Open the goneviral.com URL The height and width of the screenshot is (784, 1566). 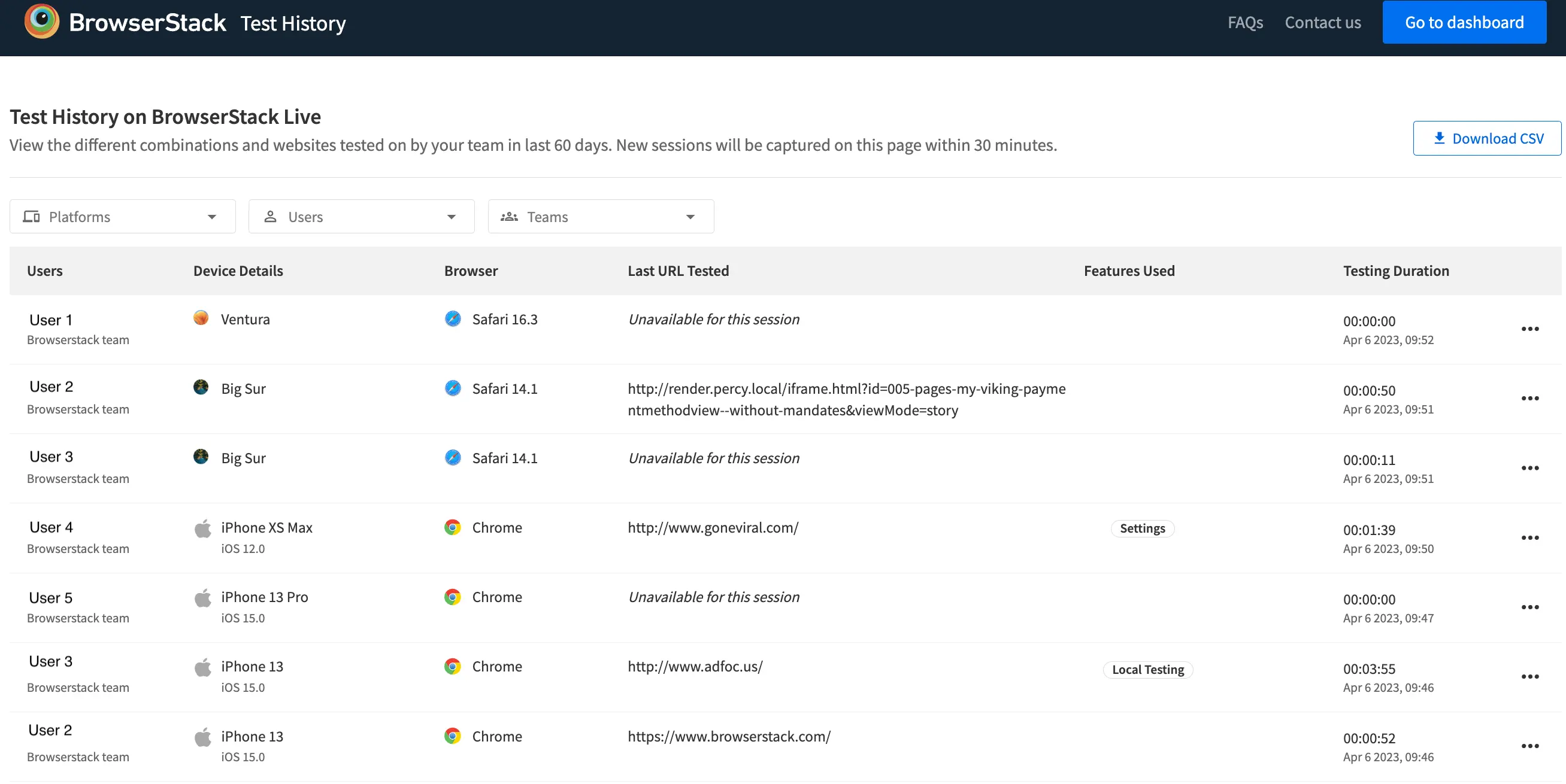(713, 527)
